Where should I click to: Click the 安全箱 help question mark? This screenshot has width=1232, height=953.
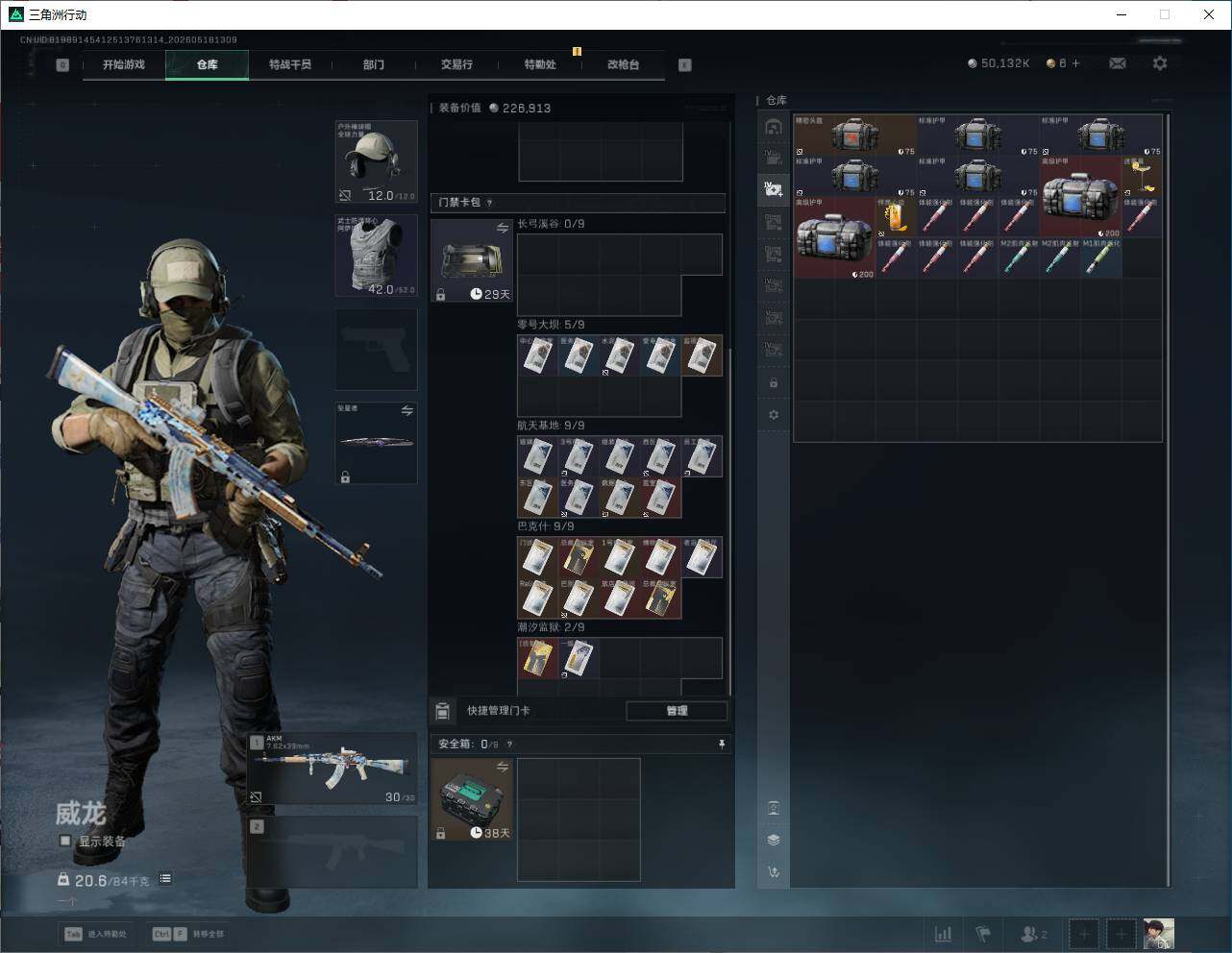click(x=509, y=744)
